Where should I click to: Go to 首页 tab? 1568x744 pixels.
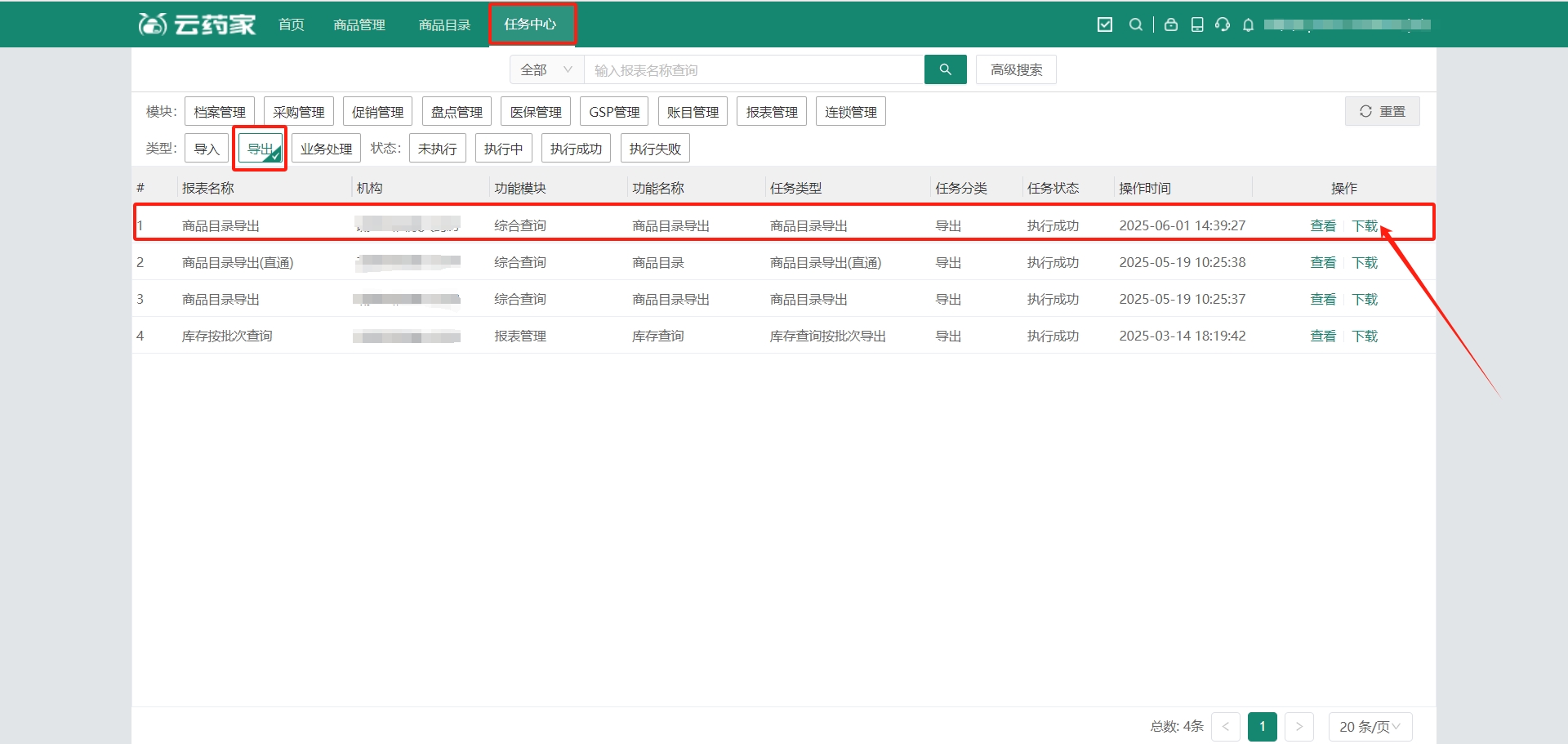[292, 25]
